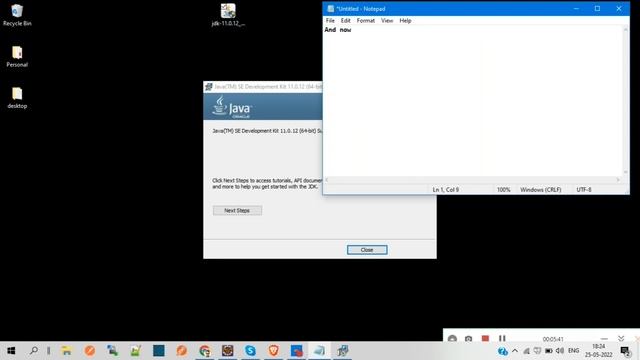Screen dimensions: 640x360
Task: Switch to Notepad taskbar icon
Action: pyautogui.click(x=320, y=351)
